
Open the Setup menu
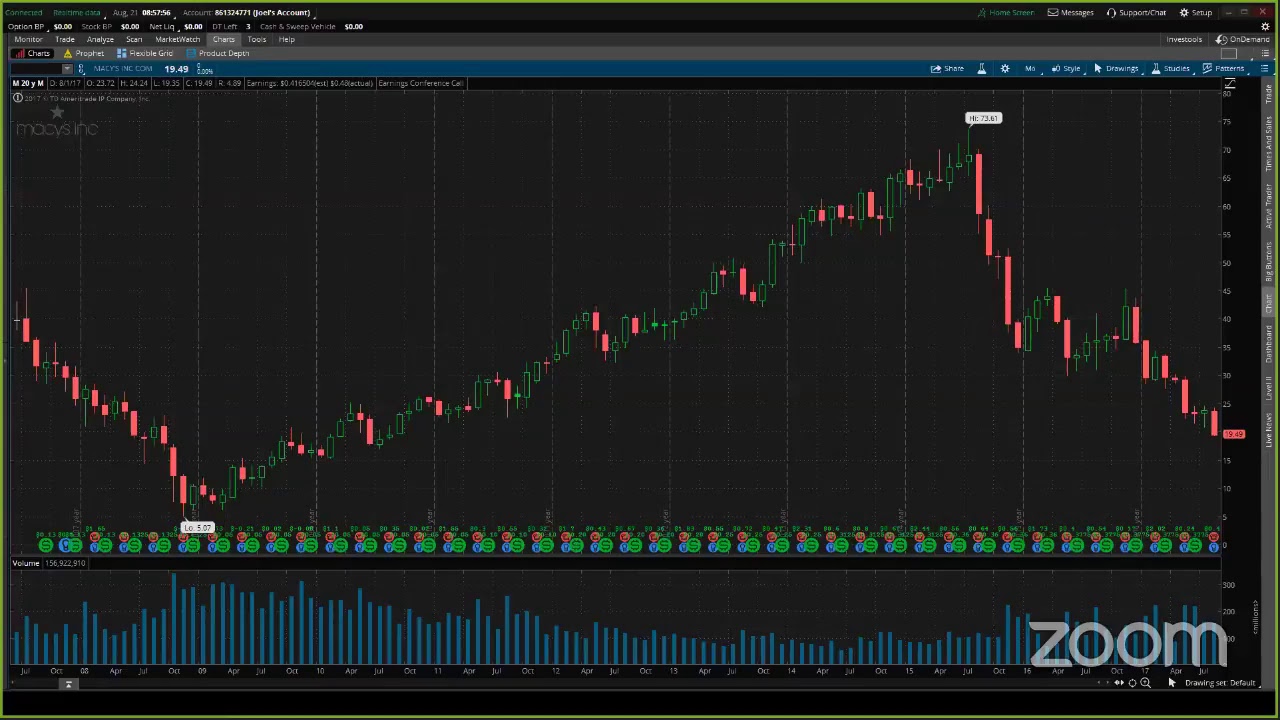point(1196,13)
